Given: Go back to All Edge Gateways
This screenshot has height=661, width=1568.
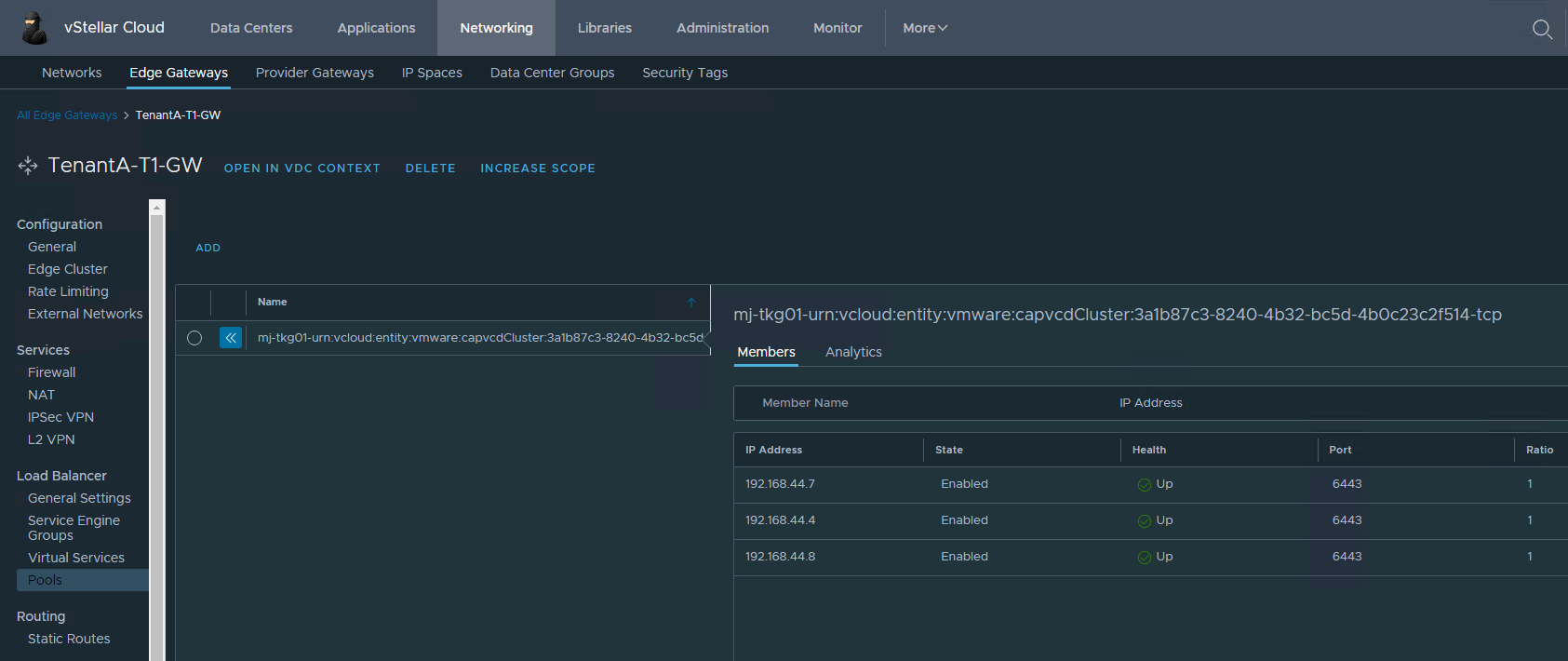Looking at the screenshot, I should coord(67,115).
